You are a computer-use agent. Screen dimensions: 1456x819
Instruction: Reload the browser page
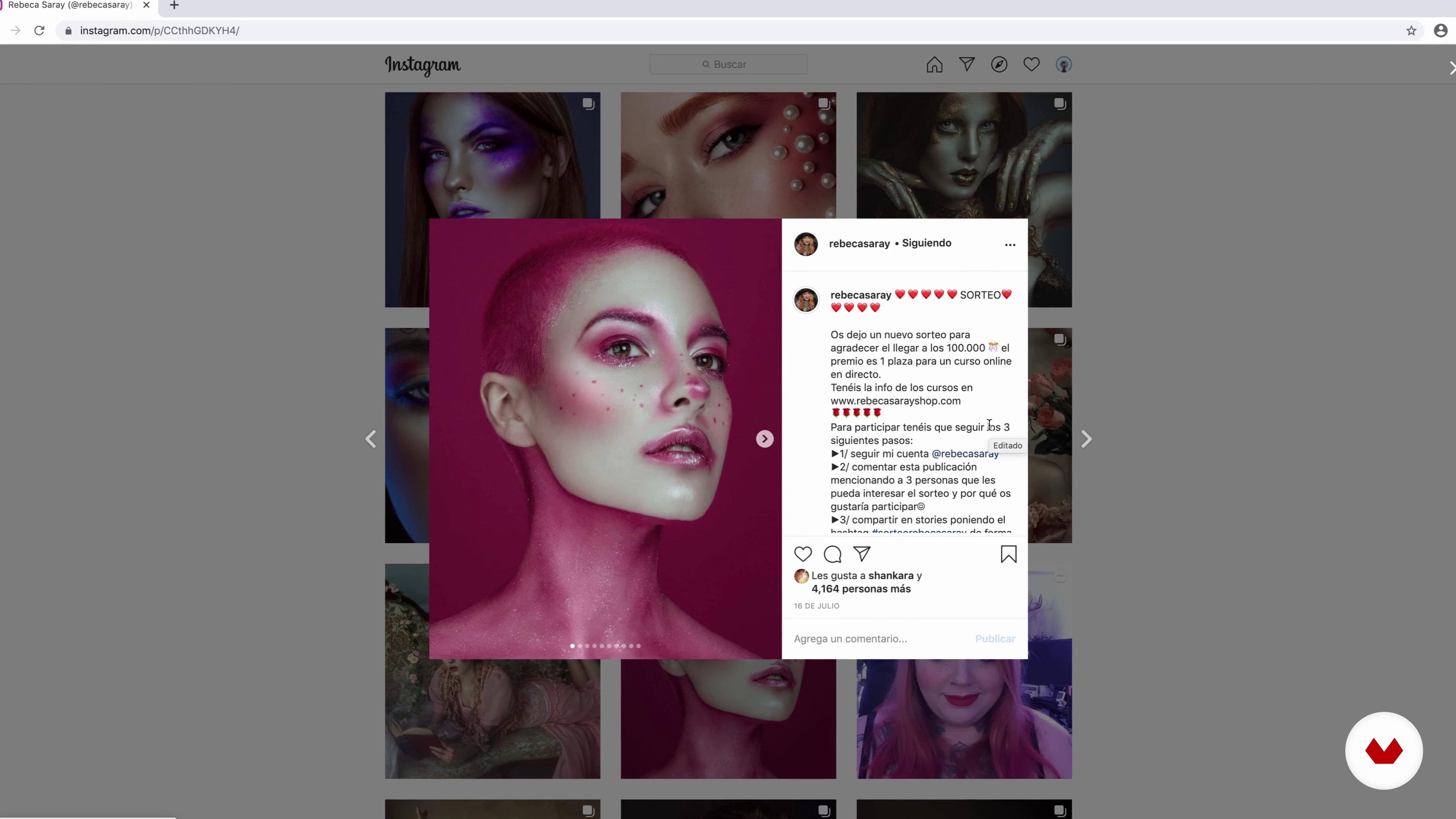coord(39,30)
